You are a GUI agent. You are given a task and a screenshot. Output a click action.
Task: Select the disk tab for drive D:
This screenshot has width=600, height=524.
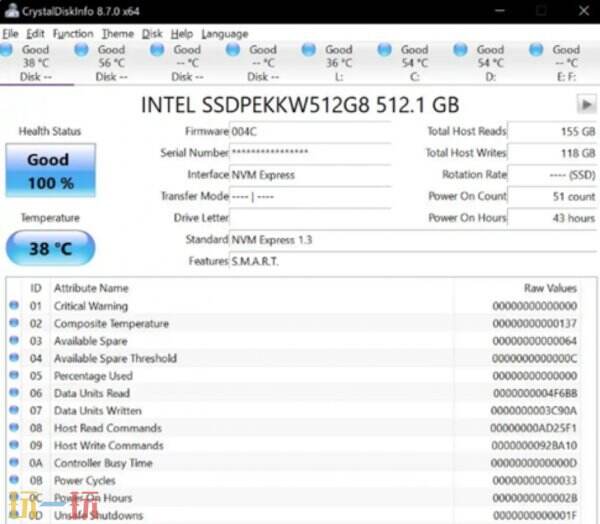coord(490,63)
